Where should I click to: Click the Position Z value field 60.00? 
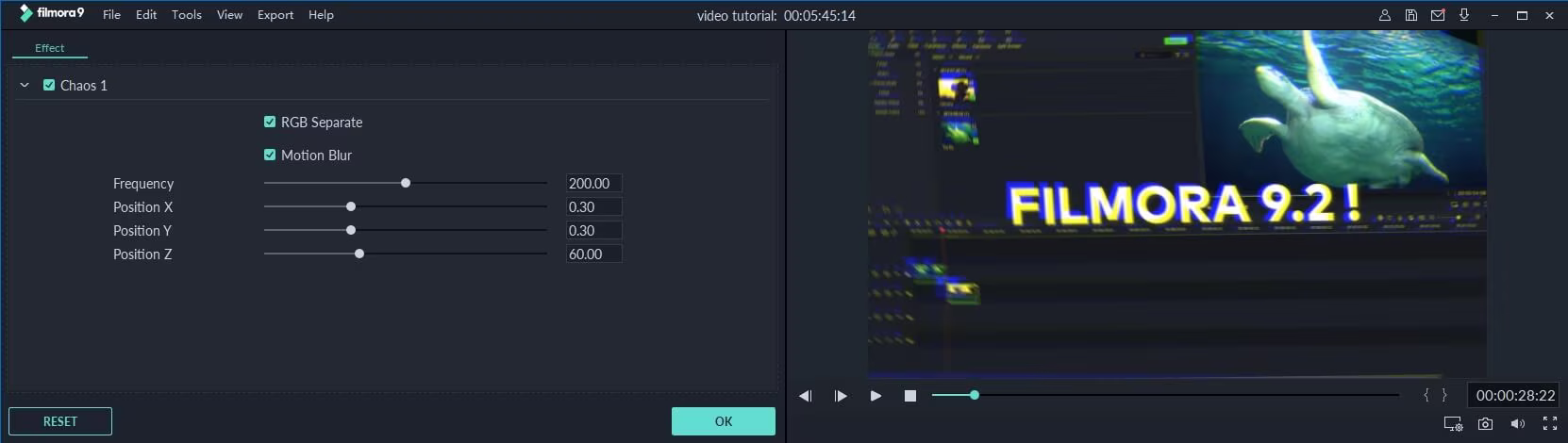[593, 254]
